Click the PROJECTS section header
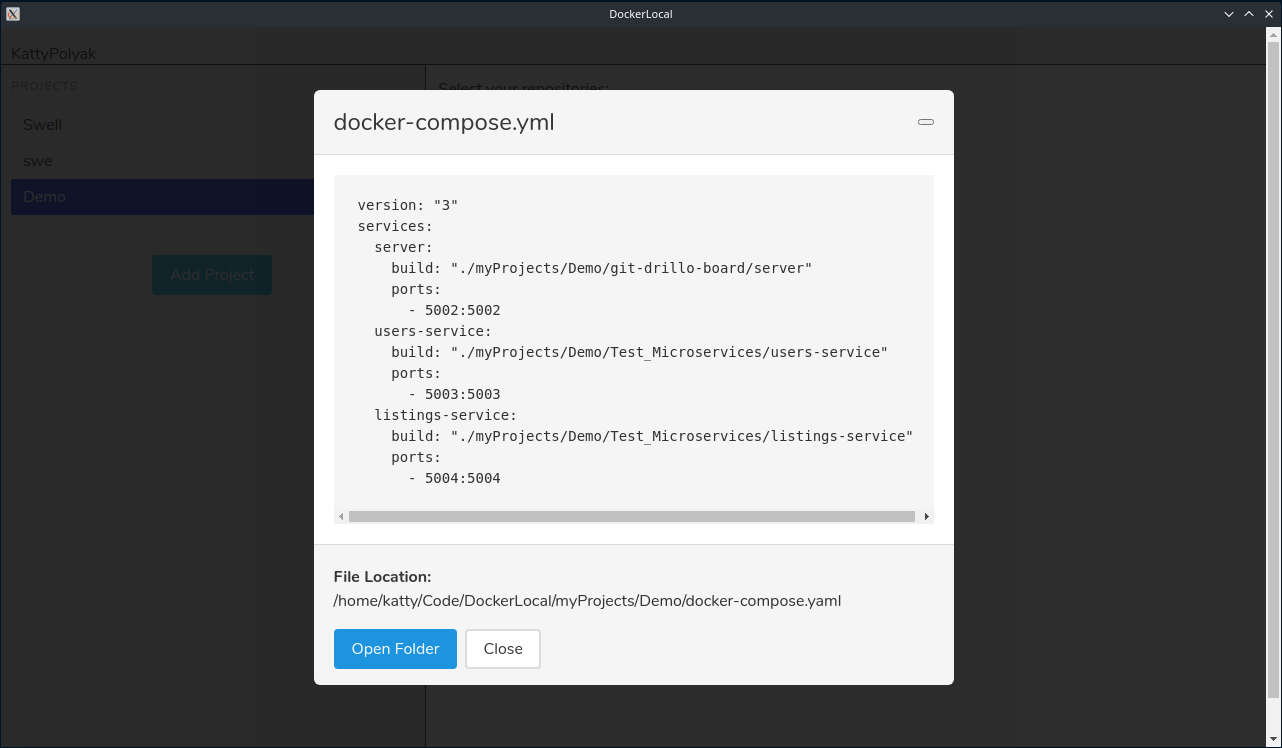The width and height of the screenshot is (1282, 748). [44, 85]
